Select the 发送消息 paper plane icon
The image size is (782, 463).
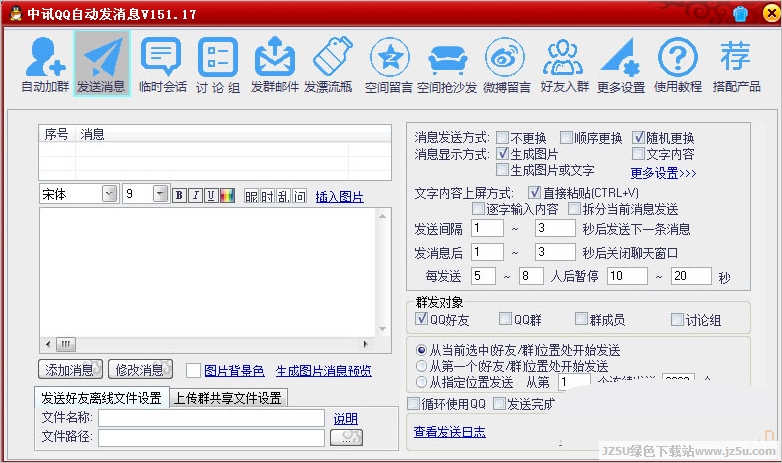[x=102, y=64]
